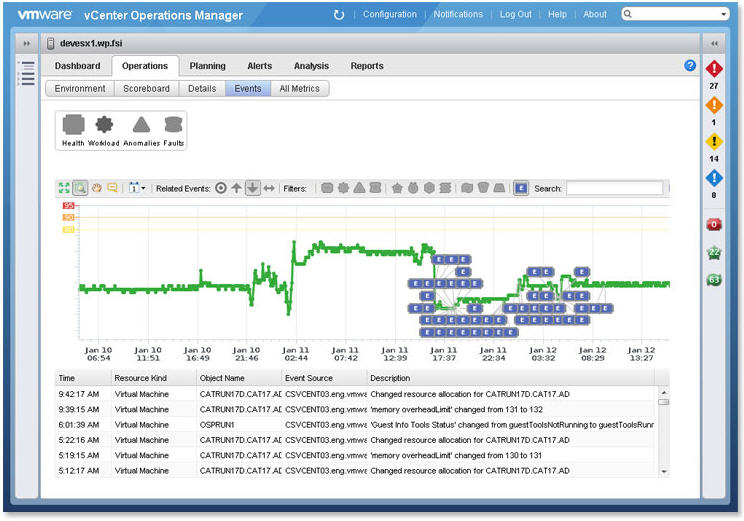Select the hand pan tool

(x=97, y=188)
